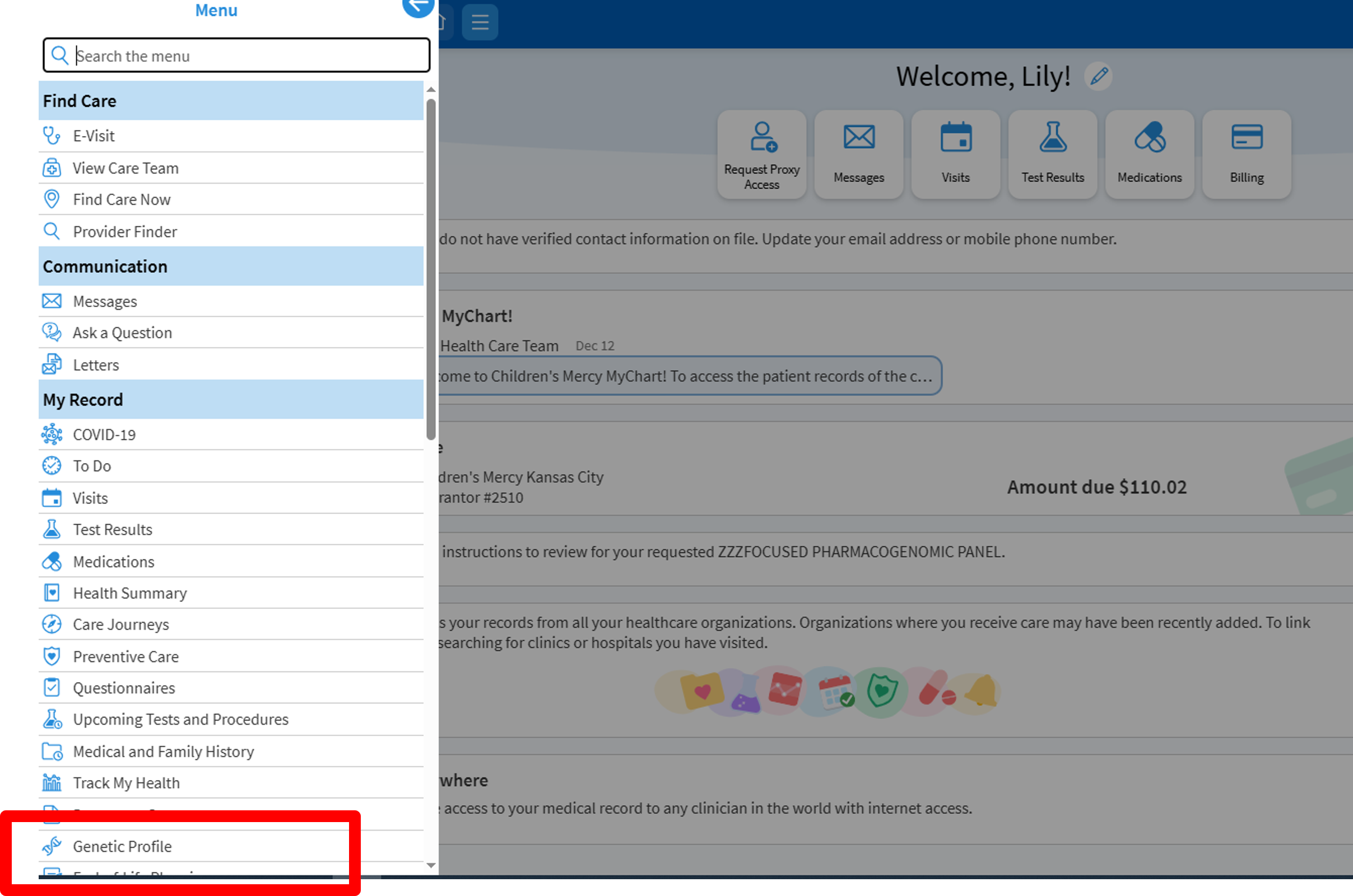Open Ask a Question in Communication
Viewport: 1353px width, 896px height.
coord(122,333)
